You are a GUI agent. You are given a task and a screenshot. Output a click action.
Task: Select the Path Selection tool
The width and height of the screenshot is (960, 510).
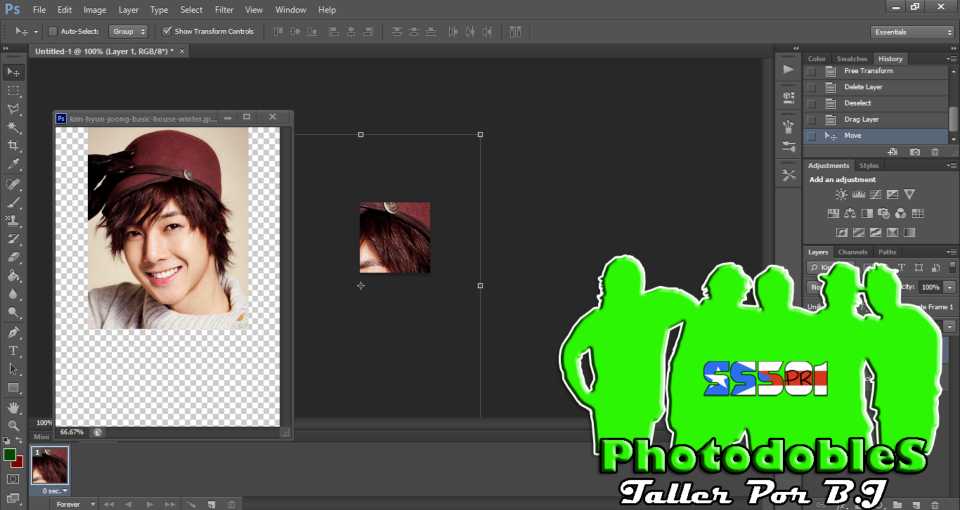(13, 369)
